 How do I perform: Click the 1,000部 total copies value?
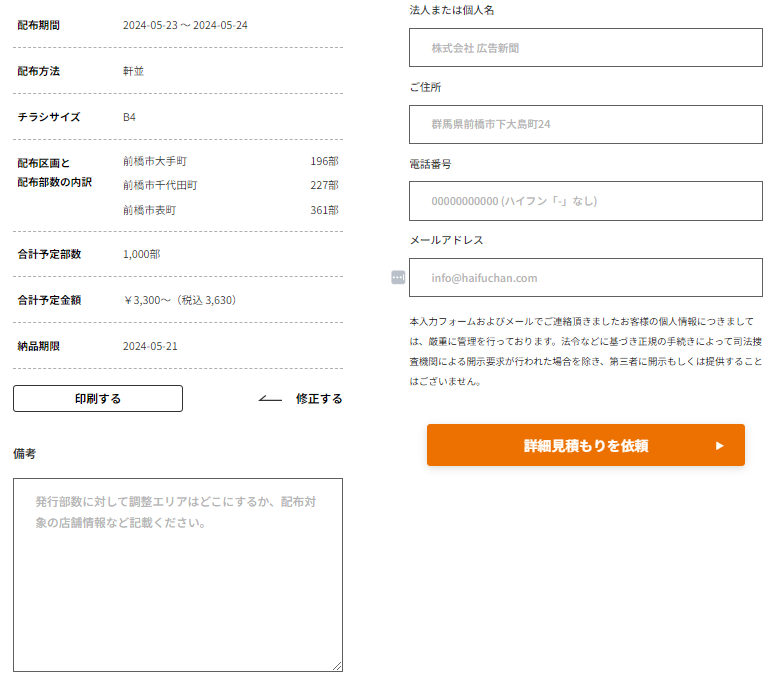pos(142,254)
